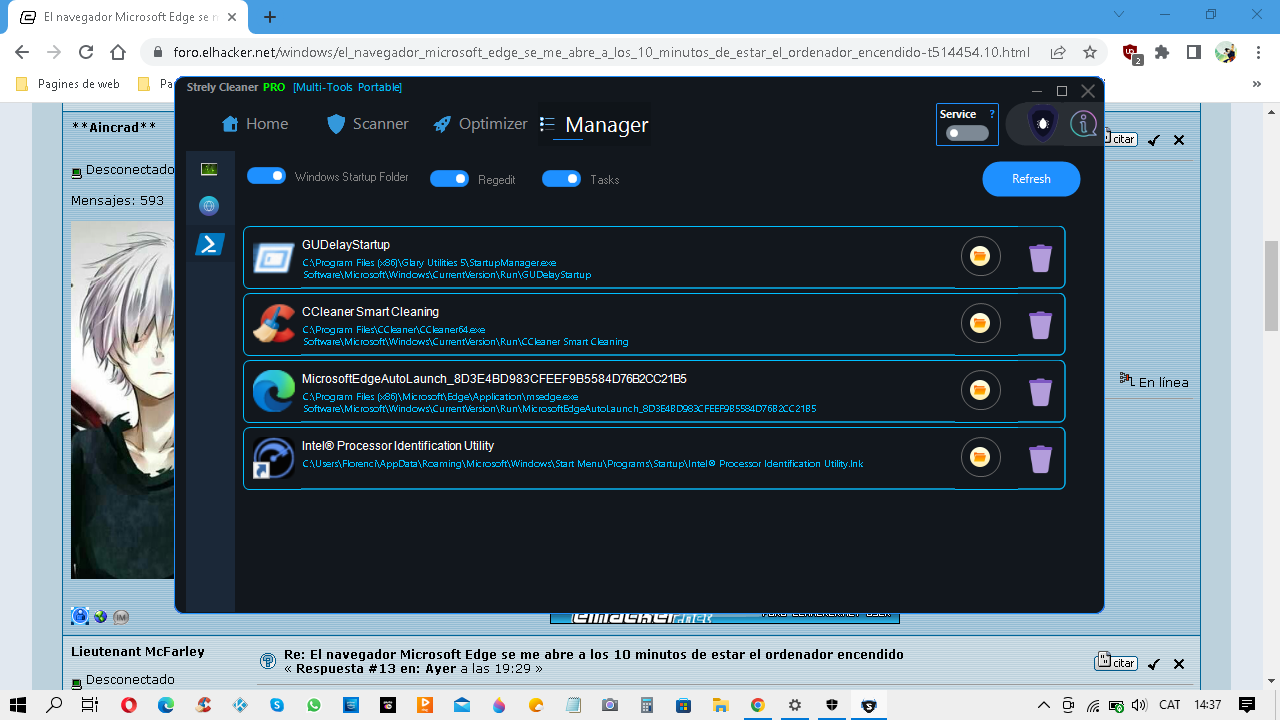Click the Chrome address bar URL
The image size is (1280, 720).
coord(601,52)
